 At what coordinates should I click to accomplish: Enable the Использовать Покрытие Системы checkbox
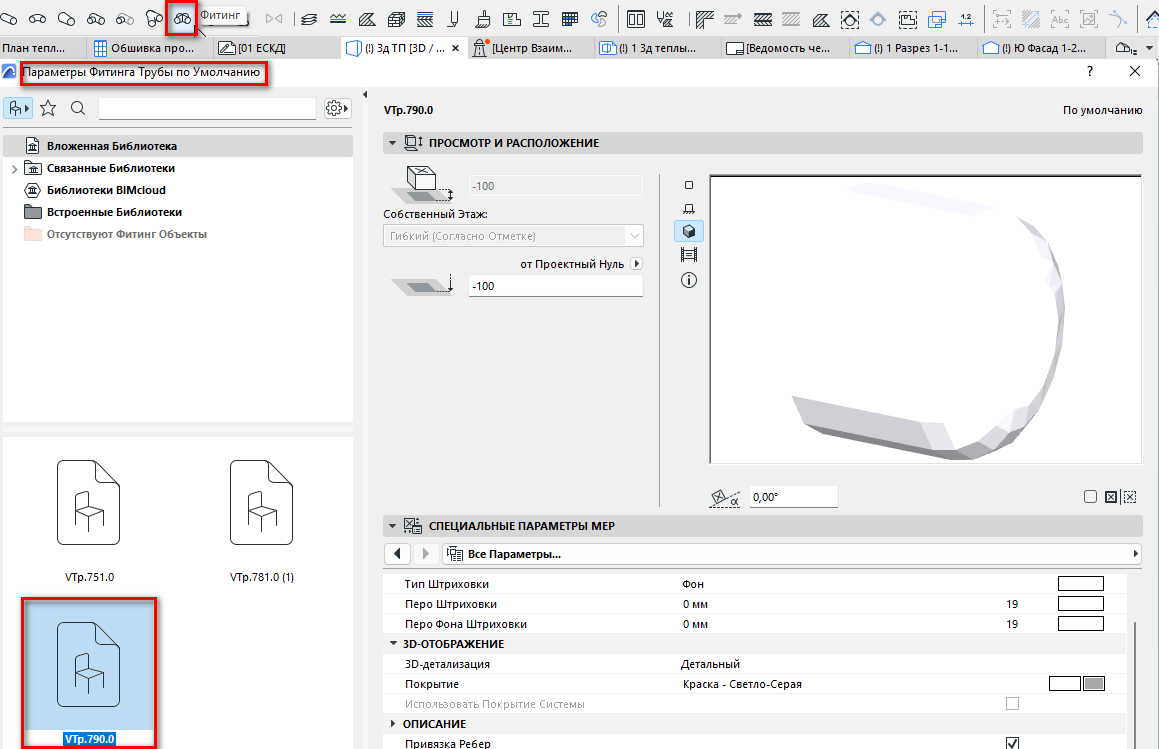pos(1012,703)
